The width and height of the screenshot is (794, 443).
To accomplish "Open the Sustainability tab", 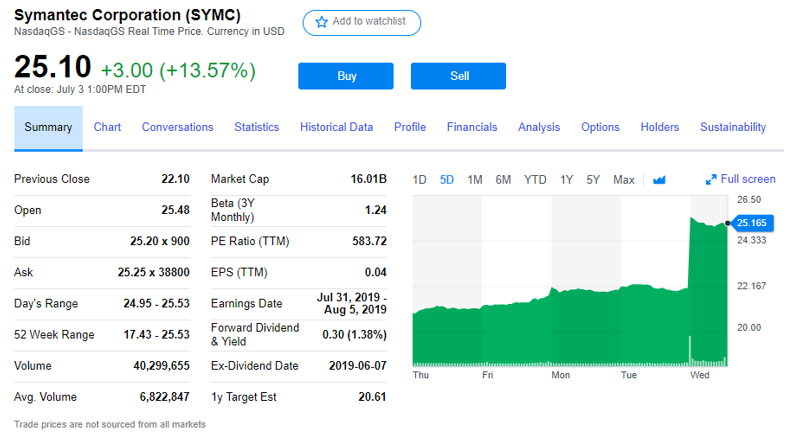I will [733, 127].
